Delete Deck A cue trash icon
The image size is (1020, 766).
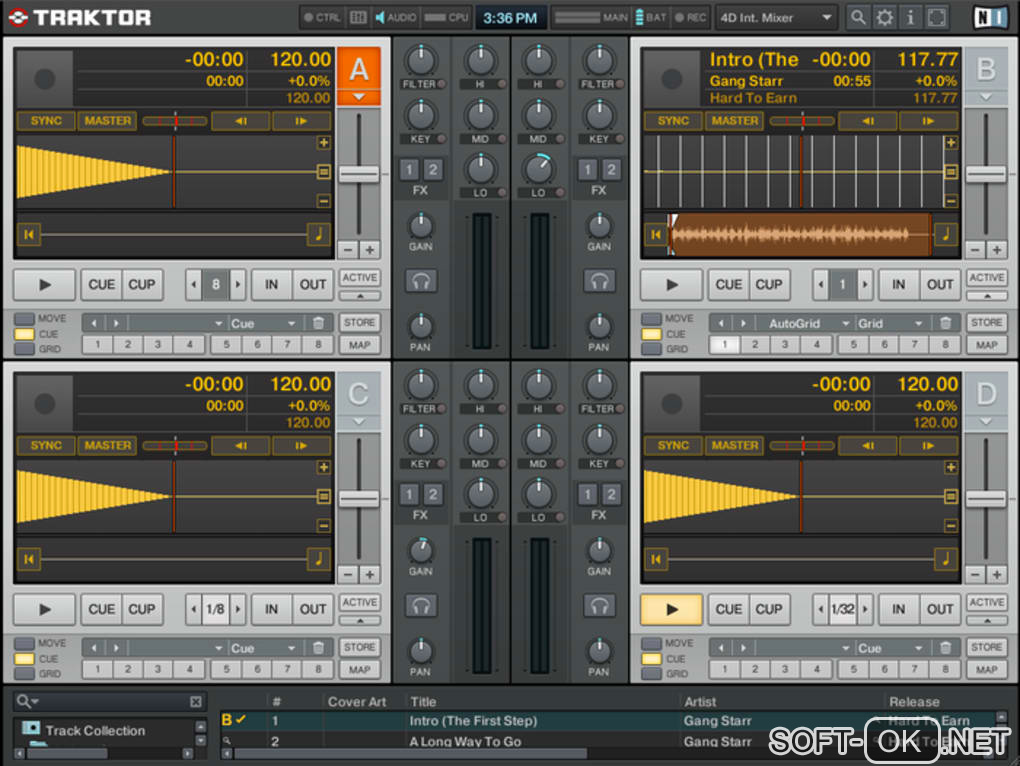[318, 323]
